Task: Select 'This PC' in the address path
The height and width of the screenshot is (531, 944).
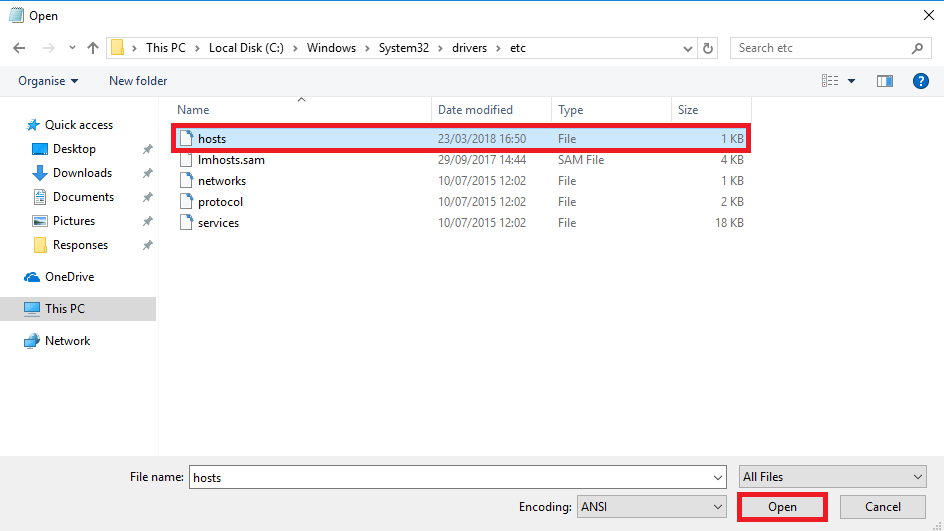Action: tap(166, 48)
